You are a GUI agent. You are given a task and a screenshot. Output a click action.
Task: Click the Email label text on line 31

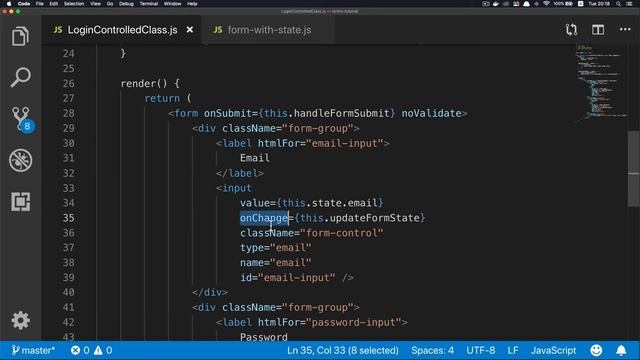(255, 158)
